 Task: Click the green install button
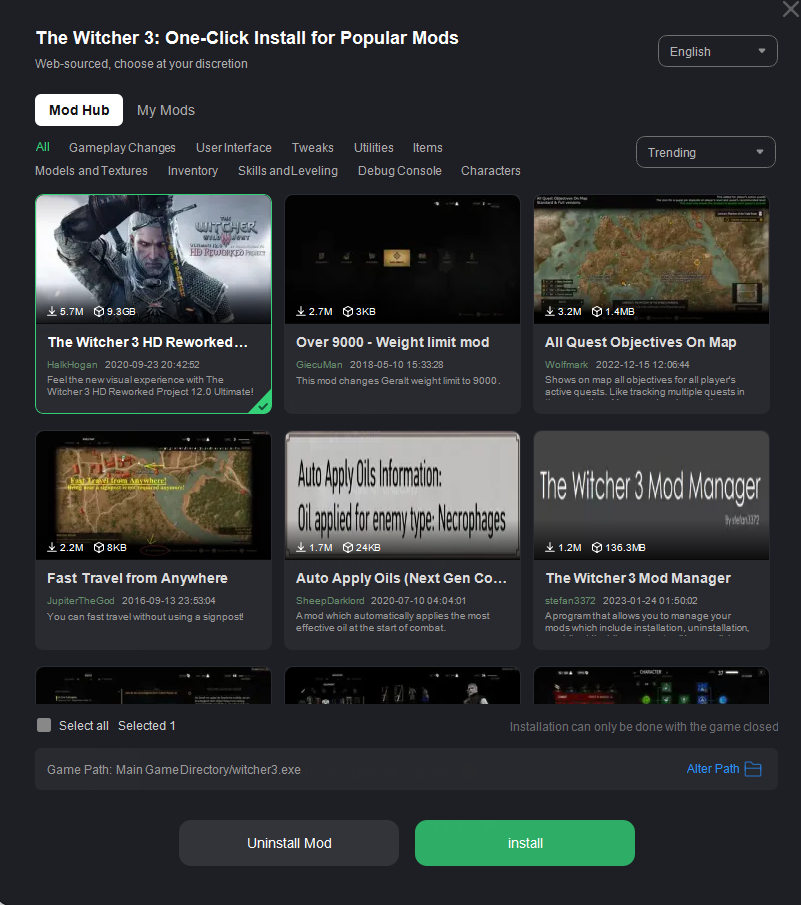coord(525,843)
